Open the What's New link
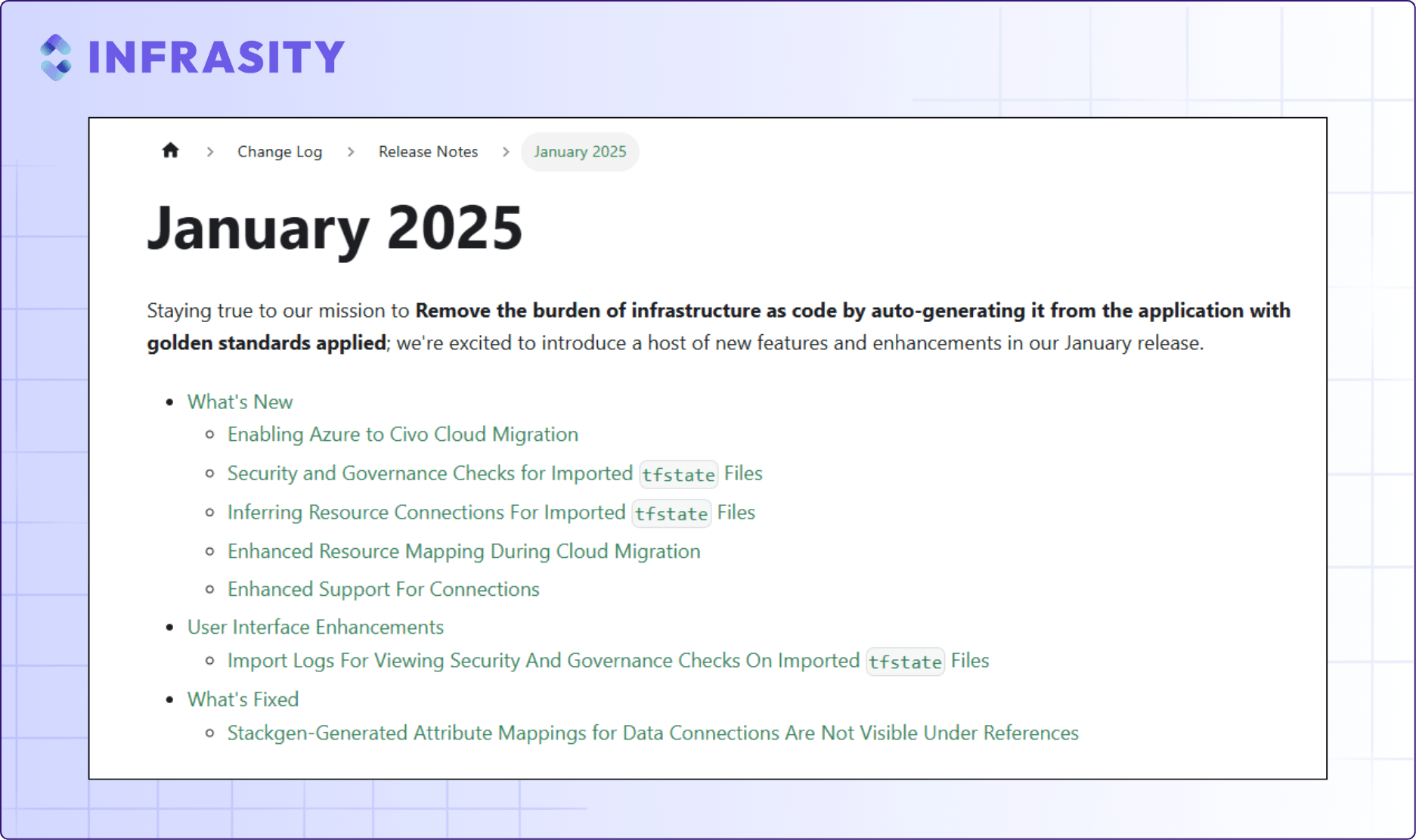The height and width of the screenshot is (840, 1416). 240,401
